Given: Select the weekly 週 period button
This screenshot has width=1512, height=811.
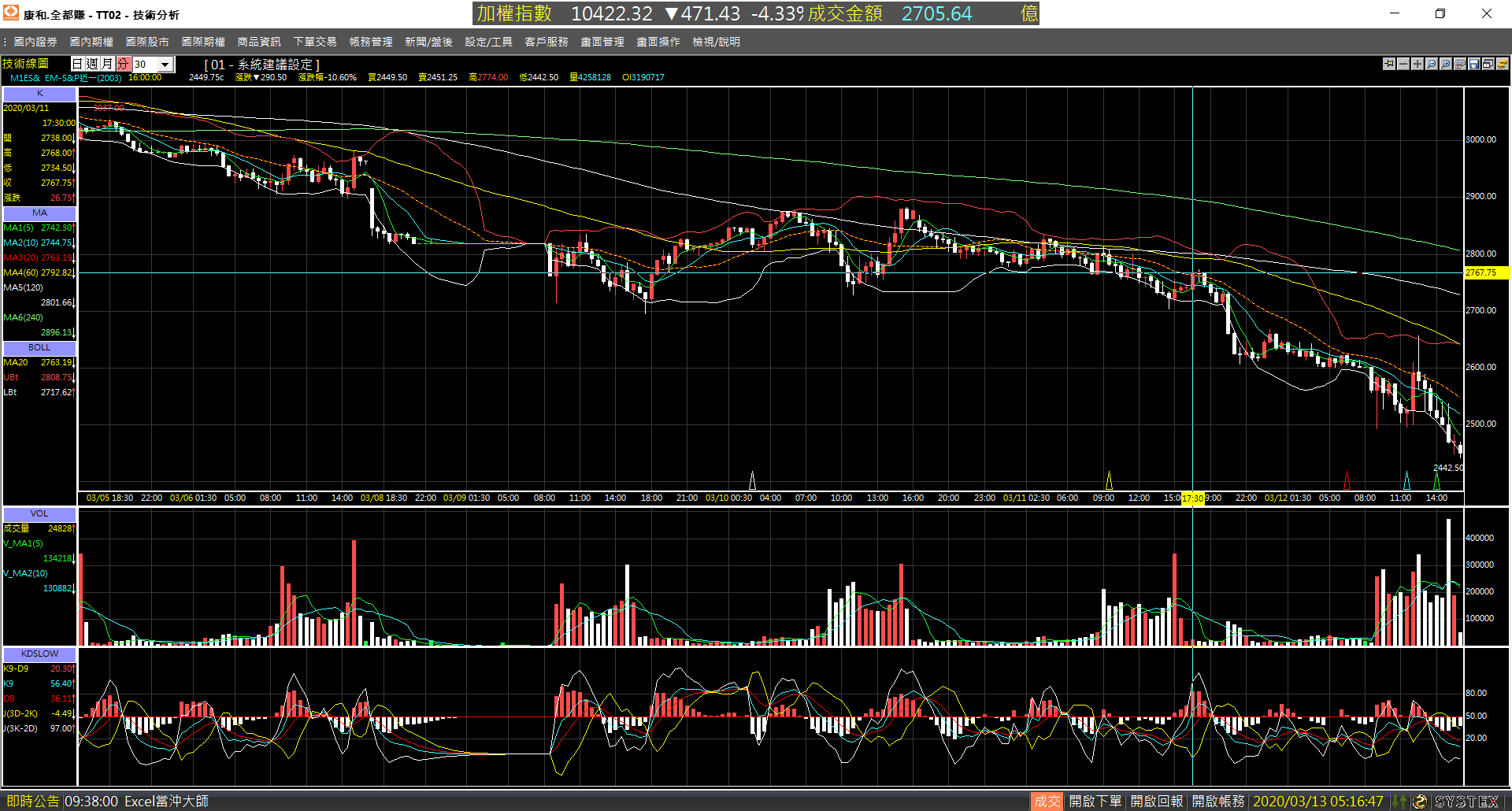Looking at the screenshot, I should pos(93,64).
